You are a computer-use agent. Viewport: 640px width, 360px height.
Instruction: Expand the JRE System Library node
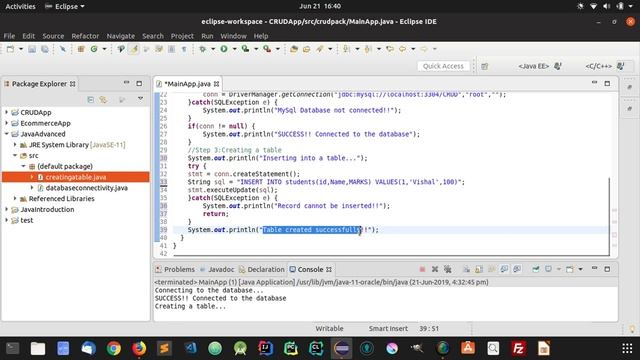pos(15,144)
